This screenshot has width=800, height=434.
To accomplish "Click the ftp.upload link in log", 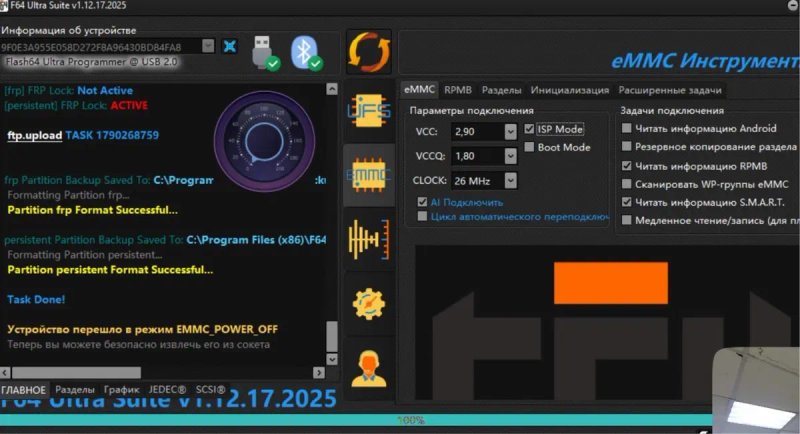I will 35,135.
